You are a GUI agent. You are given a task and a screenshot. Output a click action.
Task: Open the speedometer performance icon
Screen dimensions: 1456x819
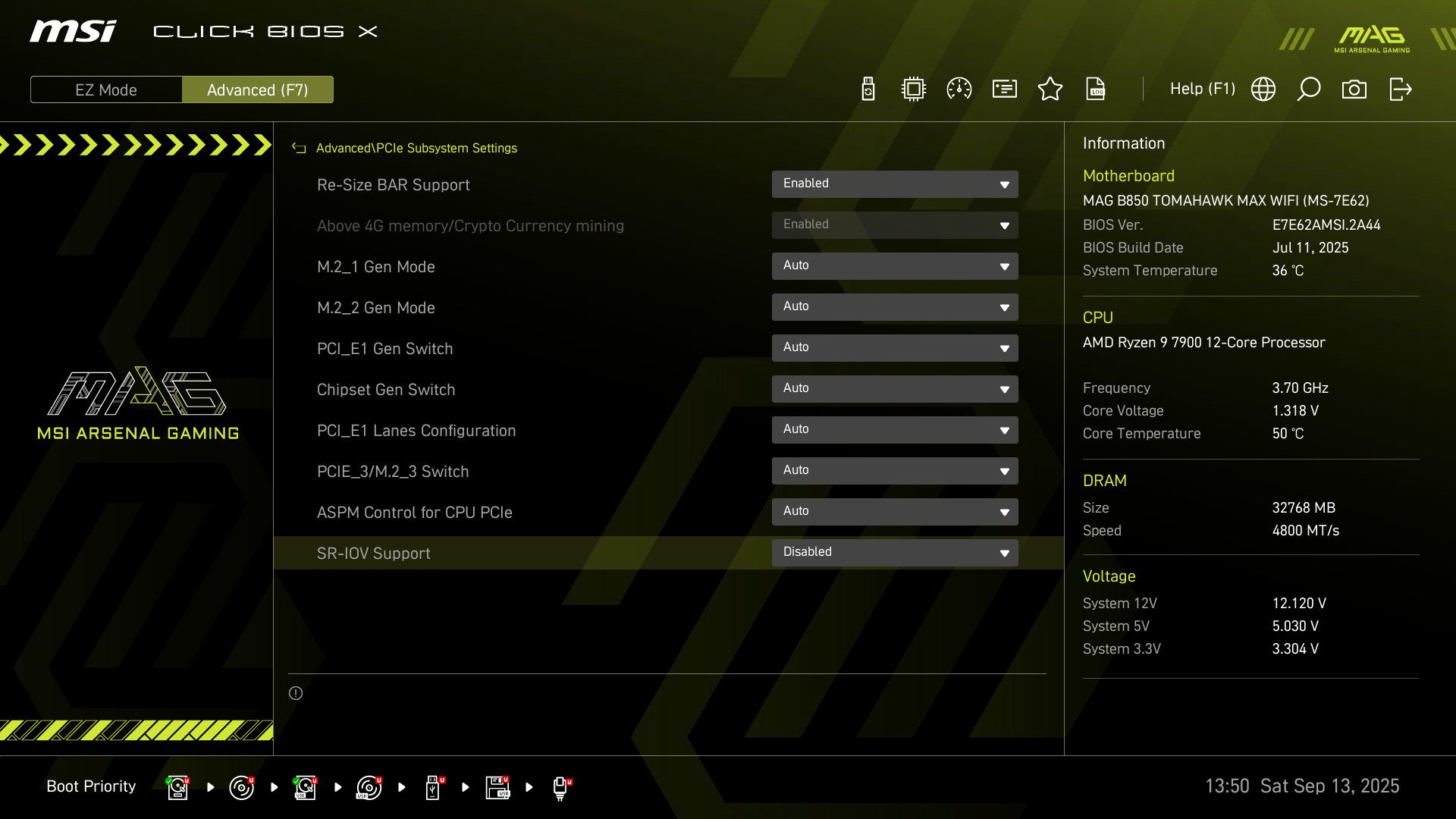pyautogui.click(x=959, y=89)
